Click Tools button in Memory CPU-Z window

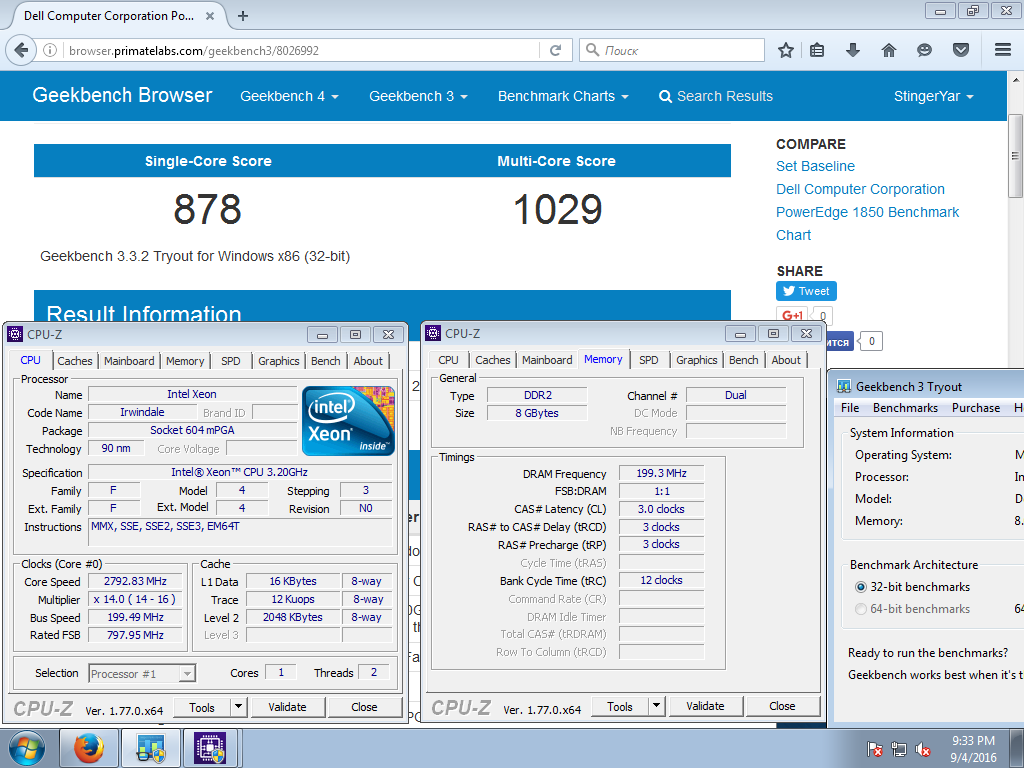click(x=620, y=706)
